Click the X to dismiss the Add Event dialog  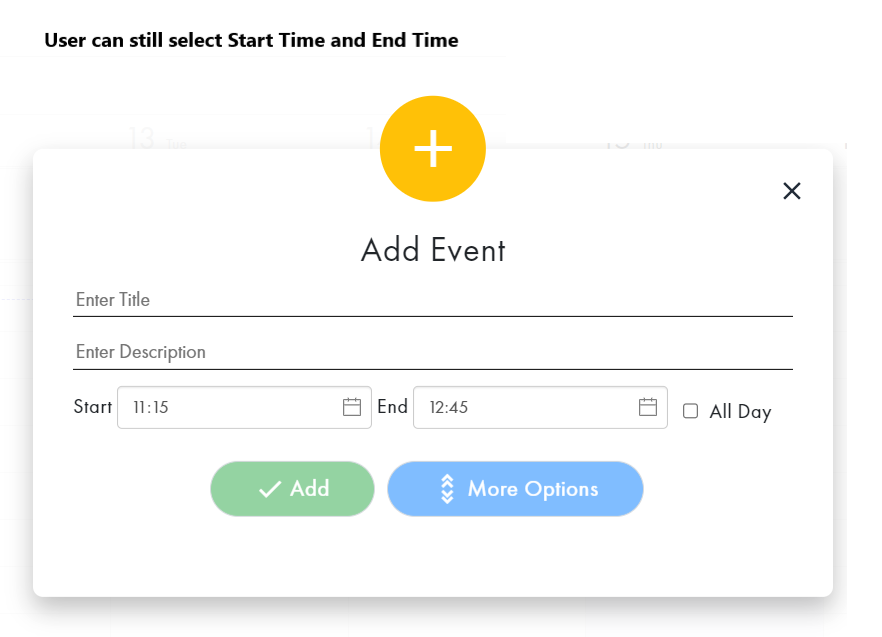791,190
